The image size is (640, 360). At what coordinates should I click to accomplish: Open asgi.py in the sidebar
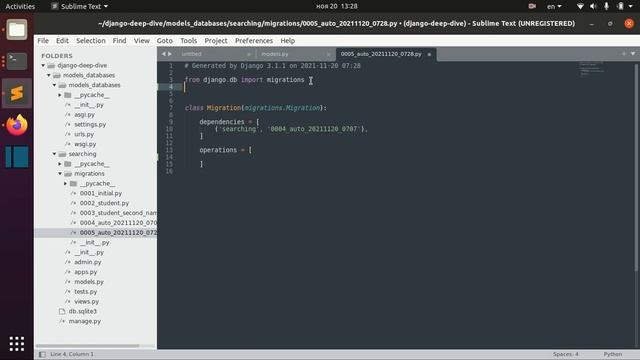click(x=84, y=115)
